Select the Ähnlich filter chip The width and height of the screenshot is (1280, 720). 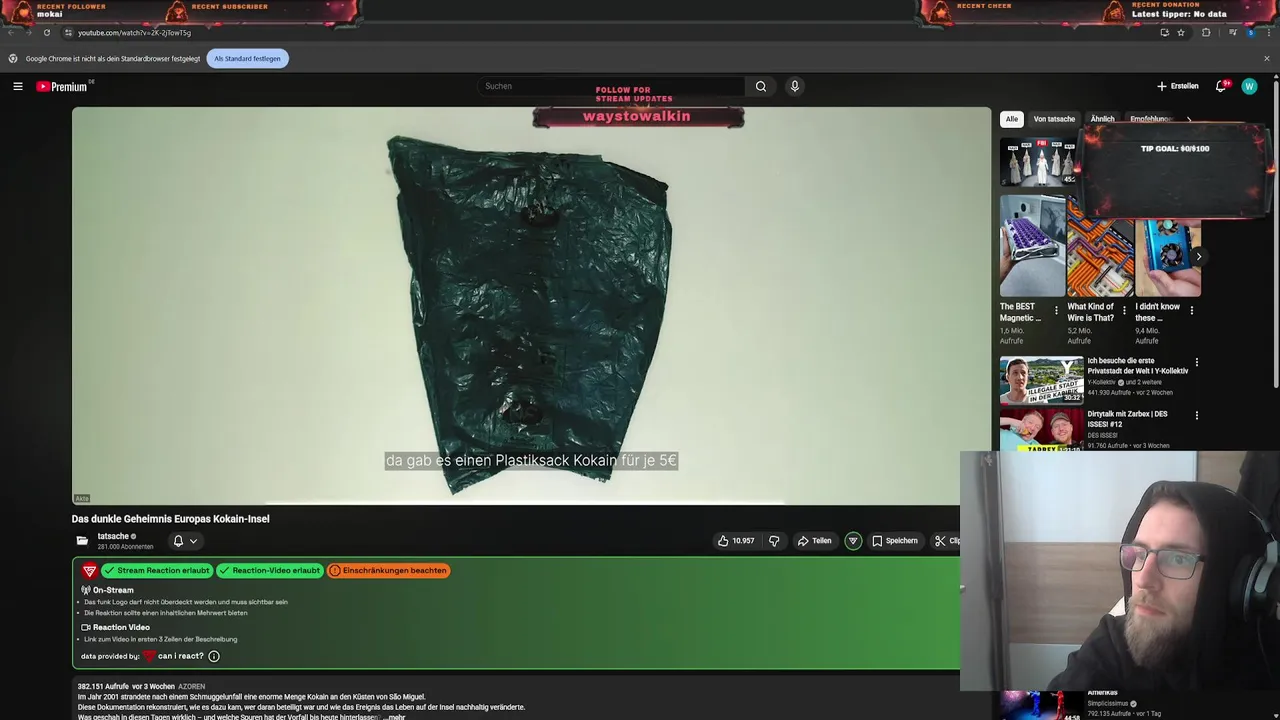pos(1102,119)
